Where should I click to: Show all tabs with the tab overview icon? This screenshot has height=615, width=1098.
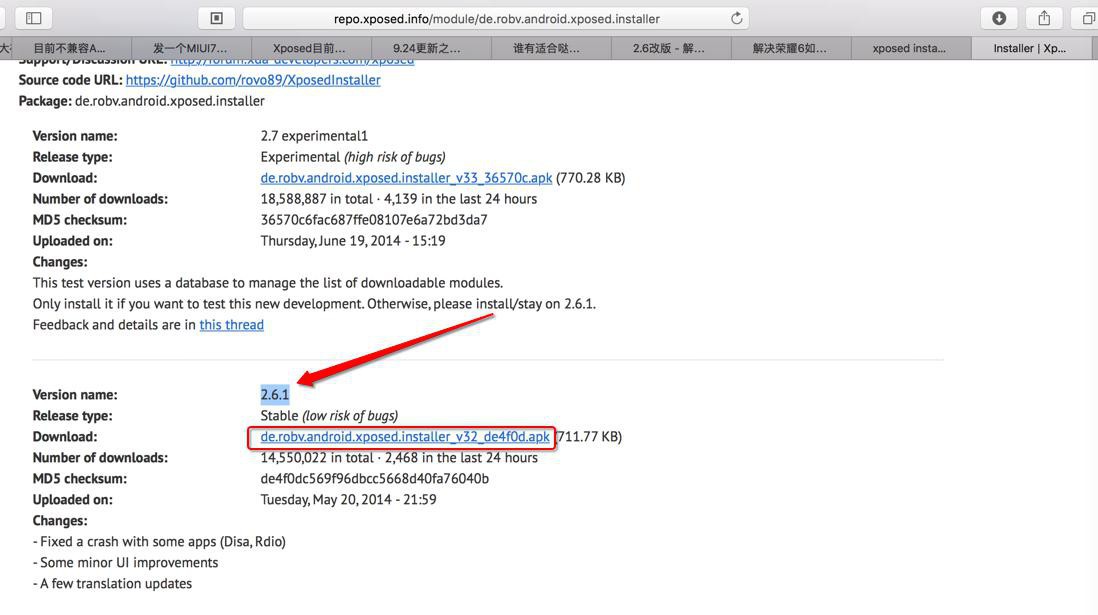click(x=1087, y=18)
